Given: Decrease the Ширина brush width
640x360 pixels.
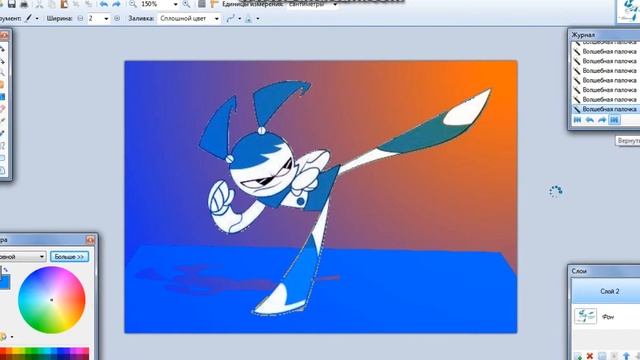Looking at the screenshot, I should [80, 18].
